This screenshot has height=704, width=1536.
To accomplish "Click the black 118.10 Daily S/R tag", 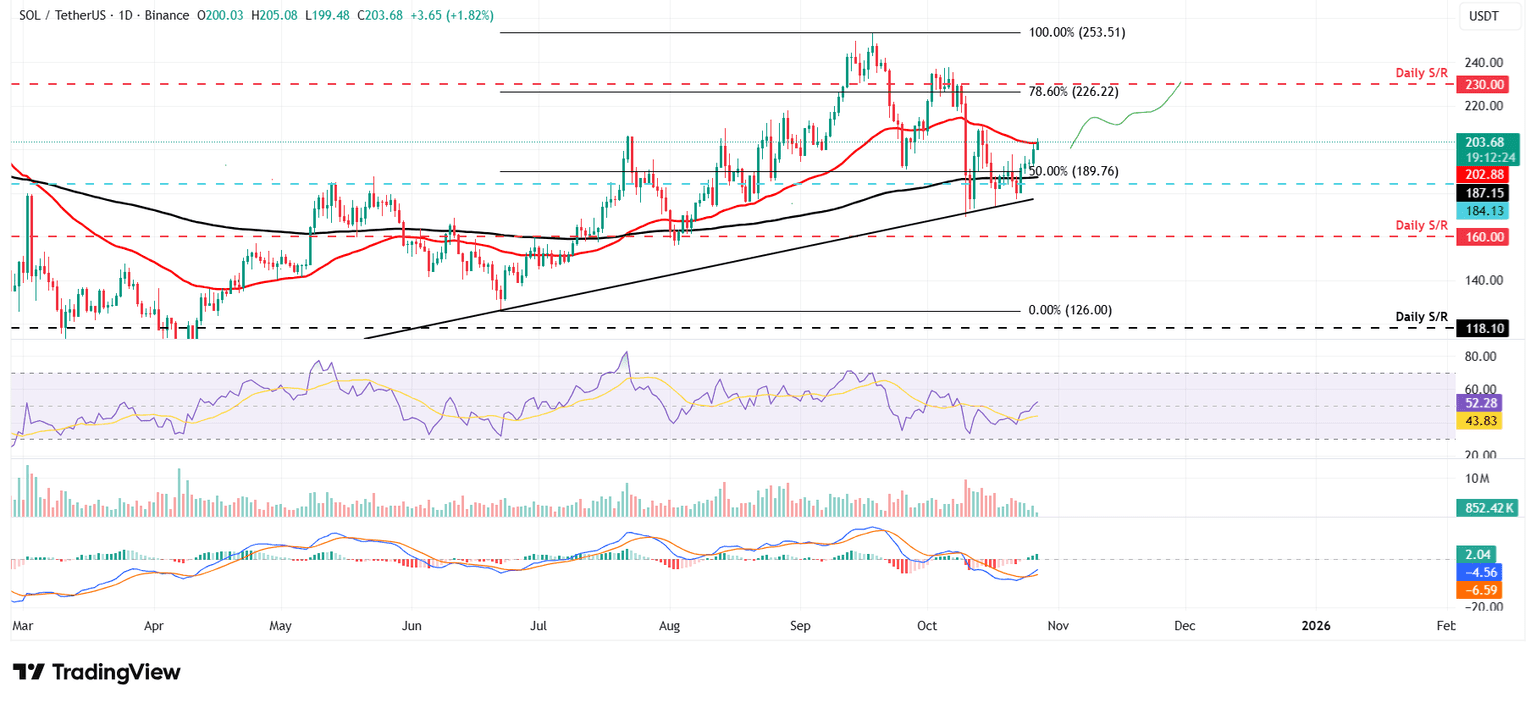I will click(x=1483, y=328).
